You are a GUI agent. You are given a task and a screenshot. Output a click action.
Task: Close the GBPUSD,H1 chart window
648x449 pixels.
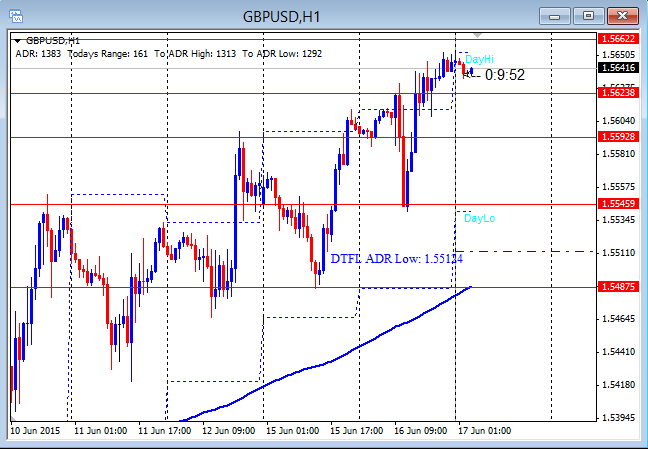[622, 16]
